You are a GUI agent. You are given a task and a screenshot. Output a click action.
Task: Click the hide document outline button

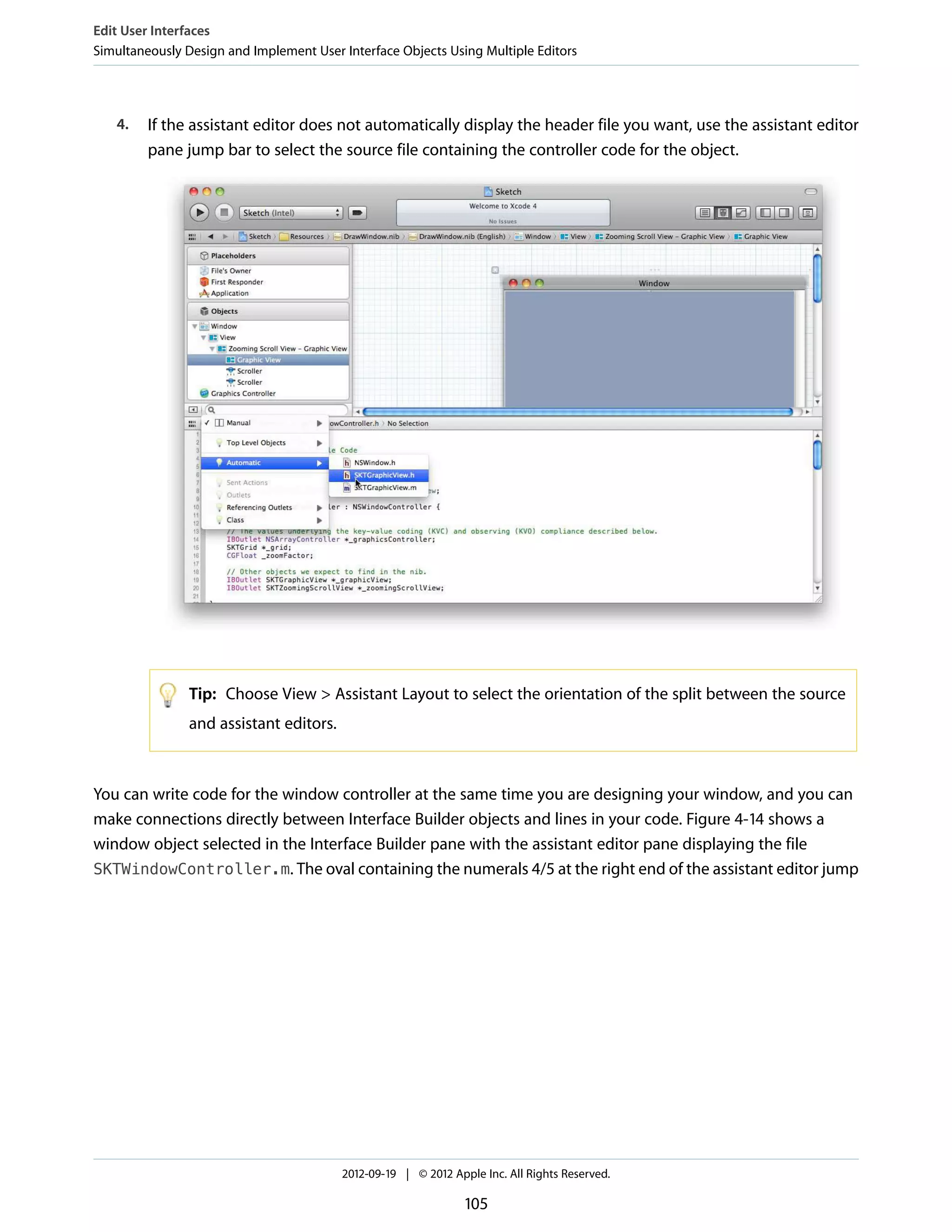pos(193,410)
